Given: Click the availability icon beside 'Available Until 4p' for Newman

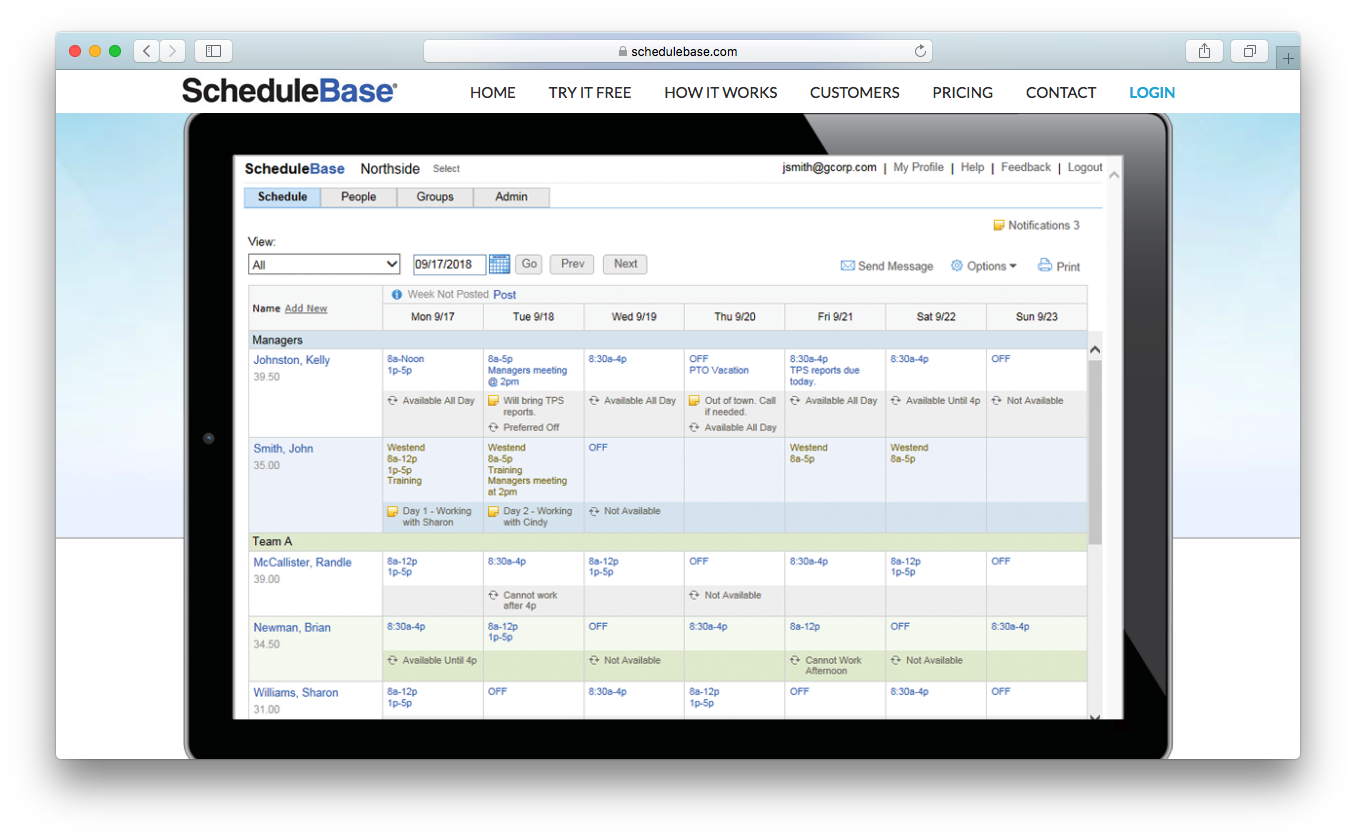Looking at the screenshot, I should click(x=392, y=660).
